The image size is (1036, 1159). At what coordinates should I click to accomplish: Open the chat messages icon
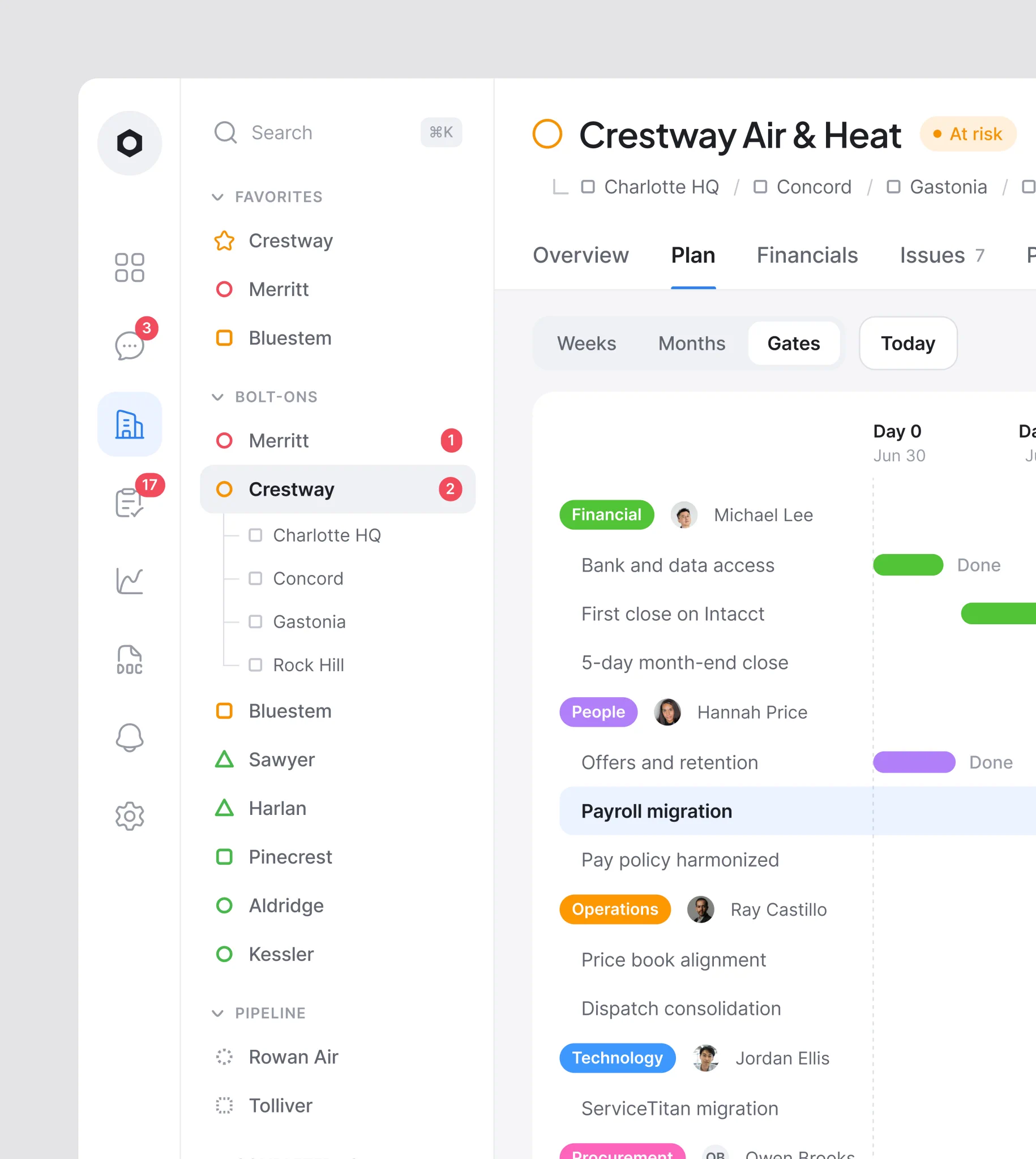(129, 345)
